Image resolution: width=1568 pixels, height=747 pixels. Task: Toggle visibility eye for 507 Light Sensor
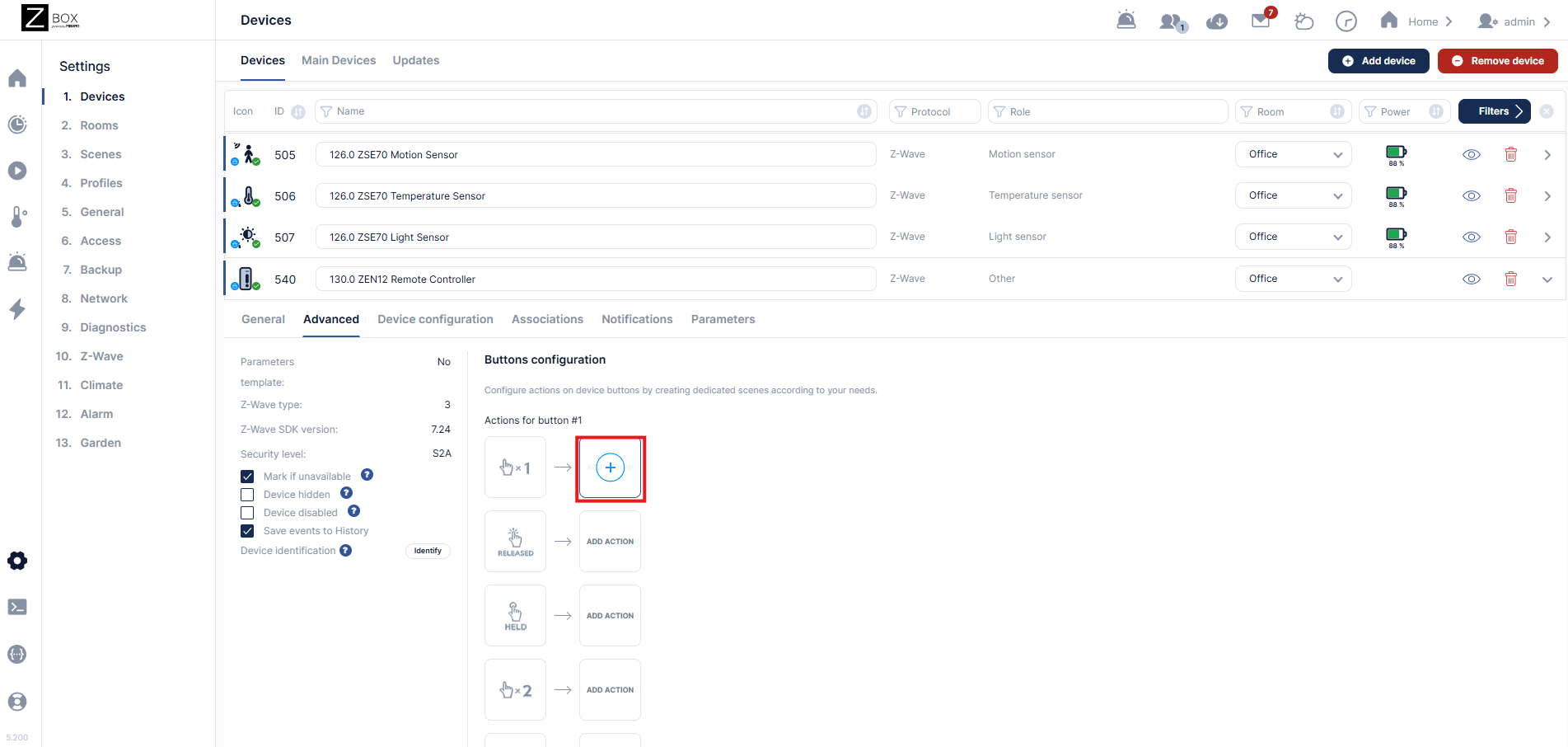[1472, 237]
